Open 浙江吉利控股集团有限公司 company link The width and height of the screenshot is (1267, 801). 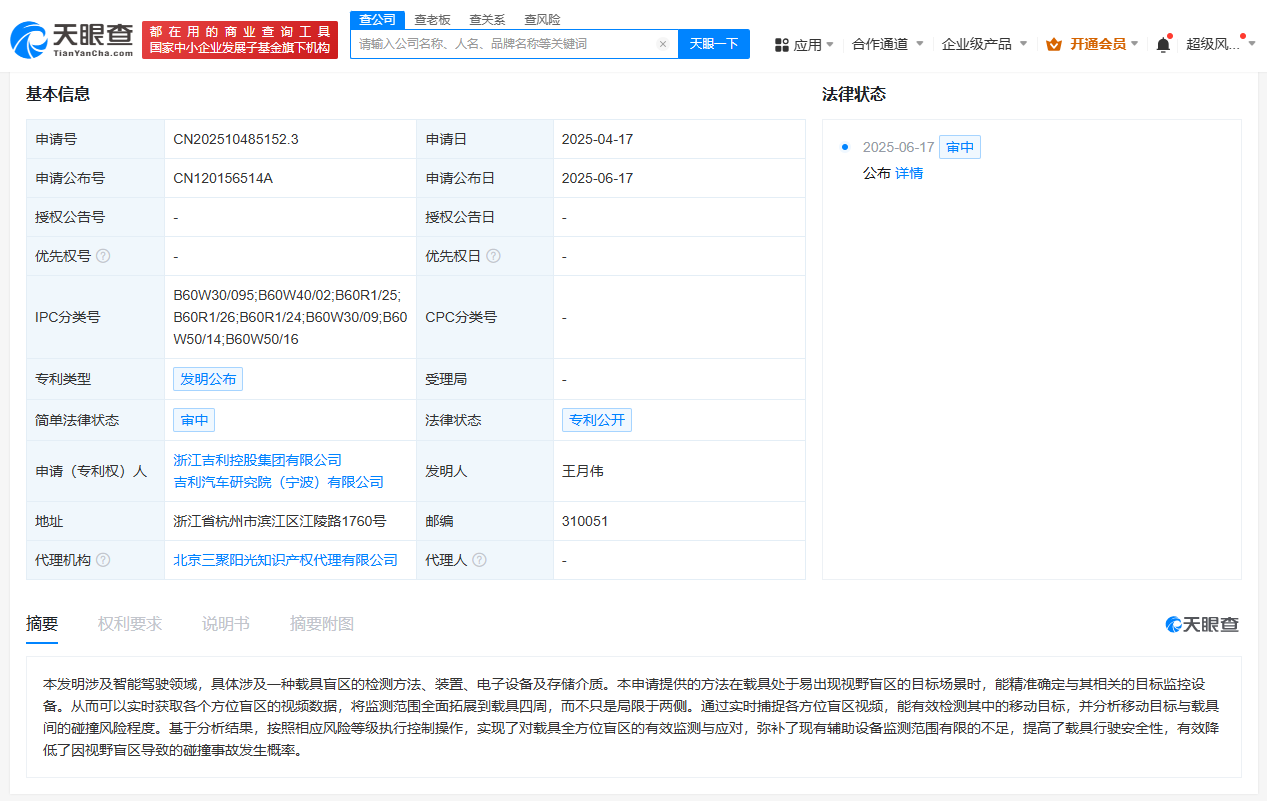(258, 460)
